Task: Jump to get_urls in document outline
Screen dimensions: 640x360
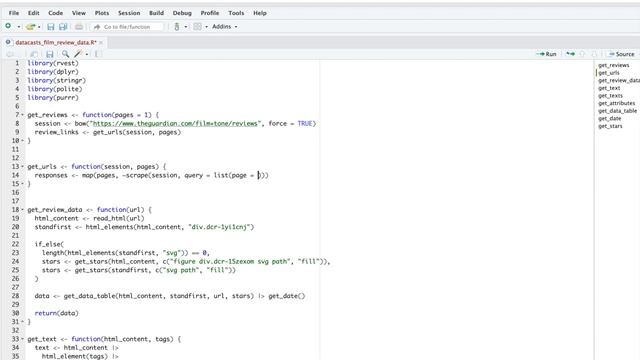Action: pyautogui.click(x=609, y=73)
